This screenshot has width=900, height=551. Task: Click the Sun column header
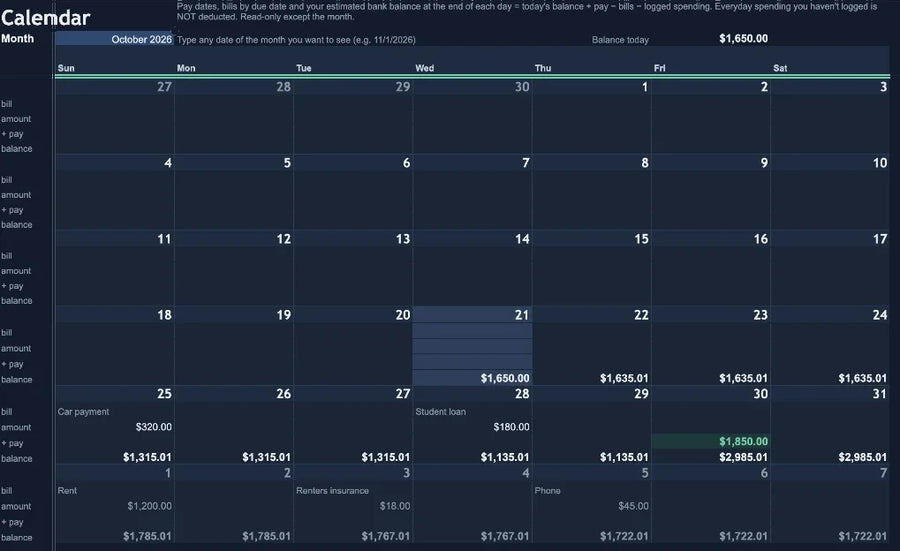pyautogui.click(x=66, y=68)
